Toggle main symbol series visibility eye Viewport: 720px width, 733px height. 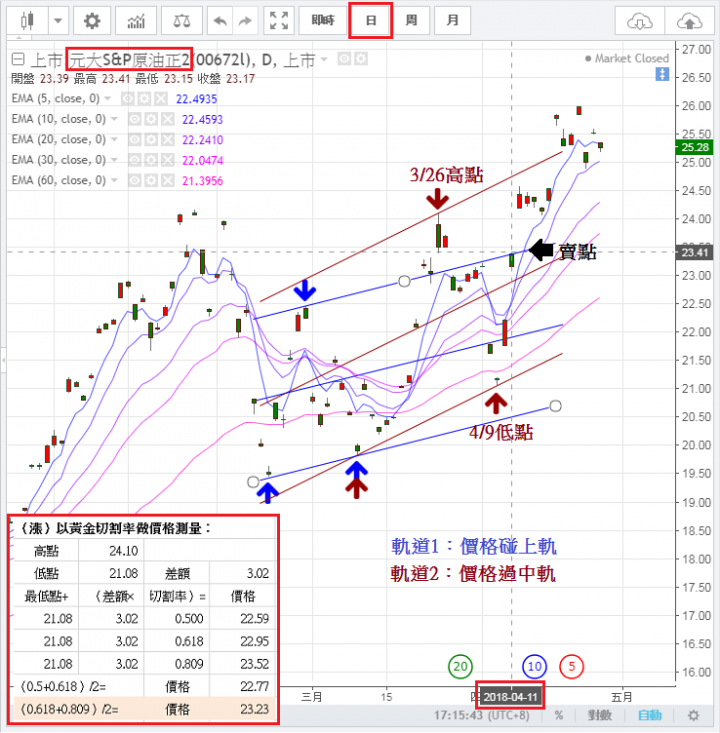tap(344, 59)
